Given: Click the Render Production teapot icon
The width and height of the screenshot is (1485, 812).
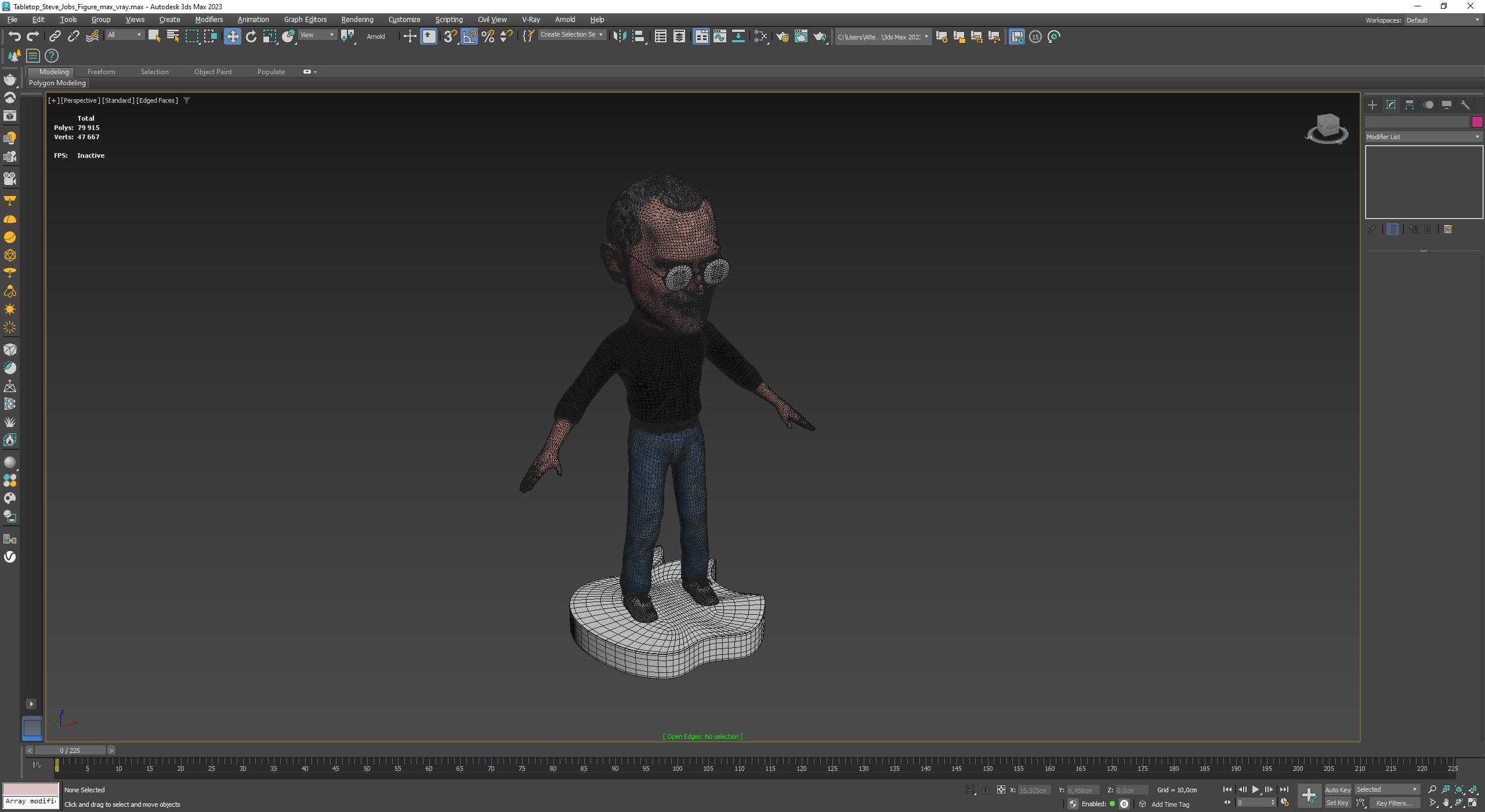Looking at the screenshot, I should pyautogui.click(x=820, y=37).
